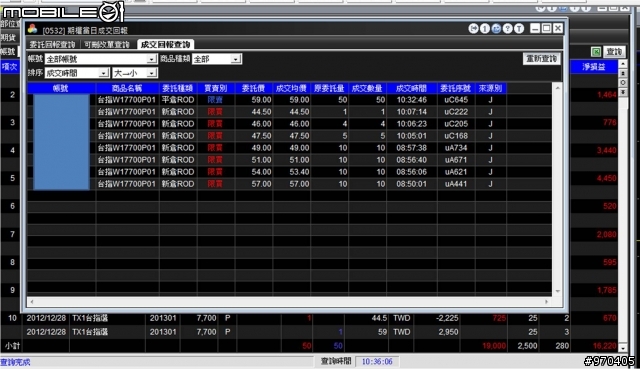Click the 2,950 value in background table

448,332
